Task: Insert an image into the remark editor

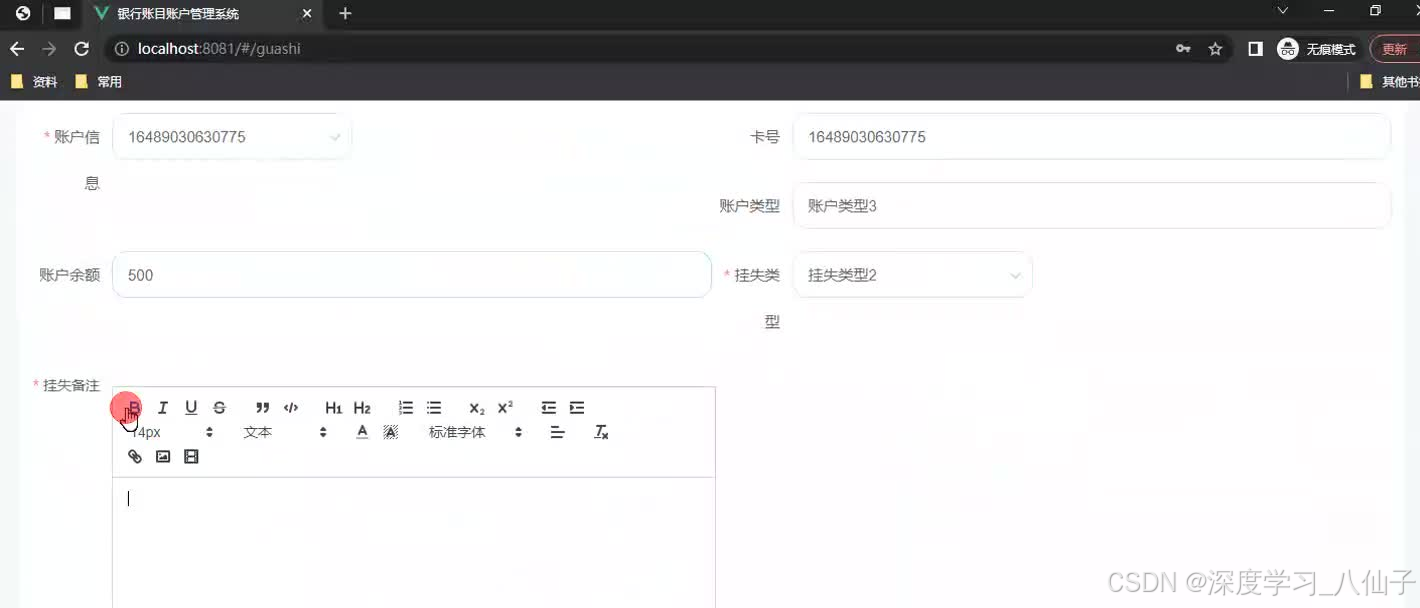Action: point(163,456)
